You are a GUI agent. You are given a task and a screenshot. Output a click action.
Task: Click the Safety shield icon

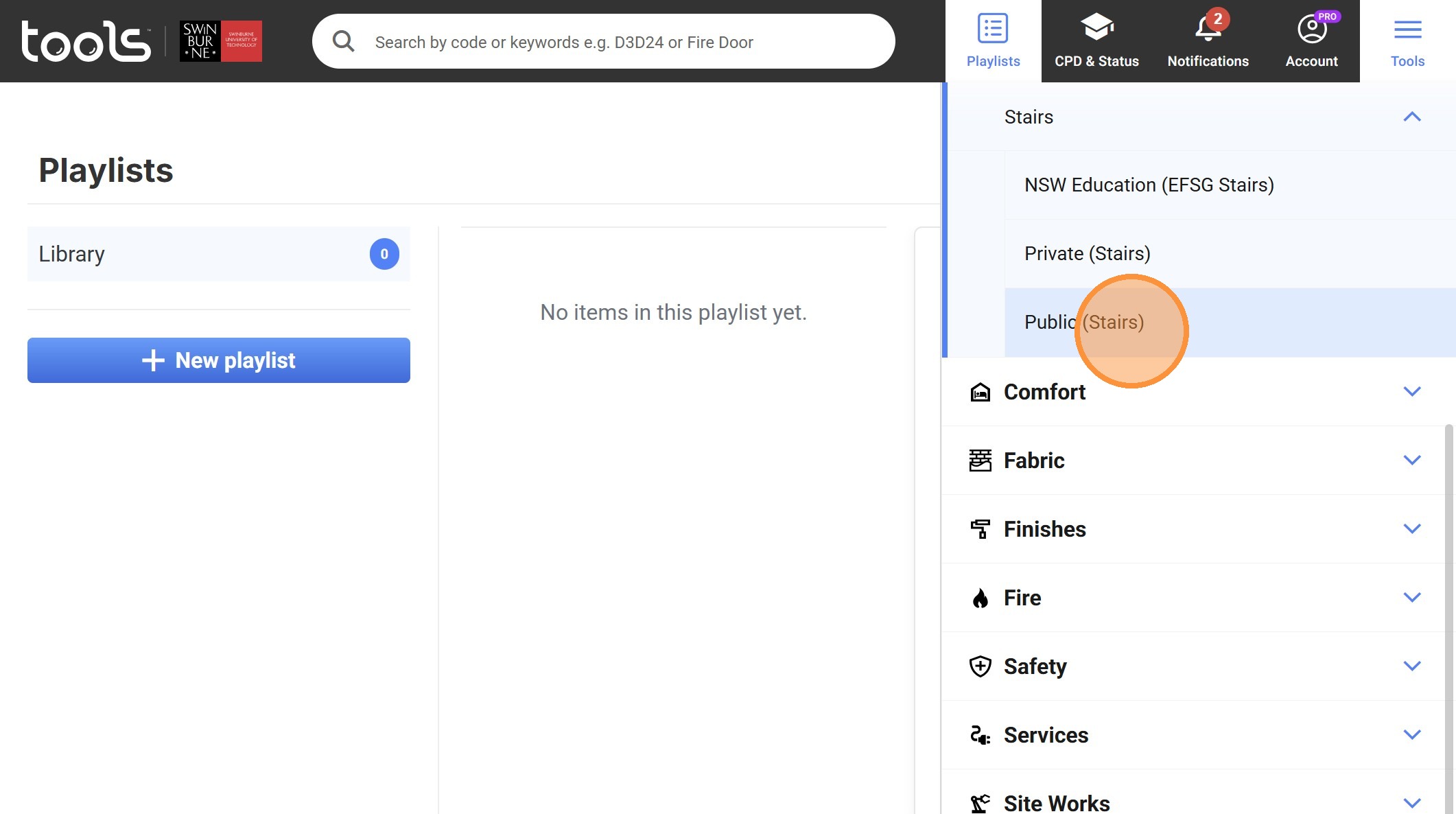click(x=980, y=666)
